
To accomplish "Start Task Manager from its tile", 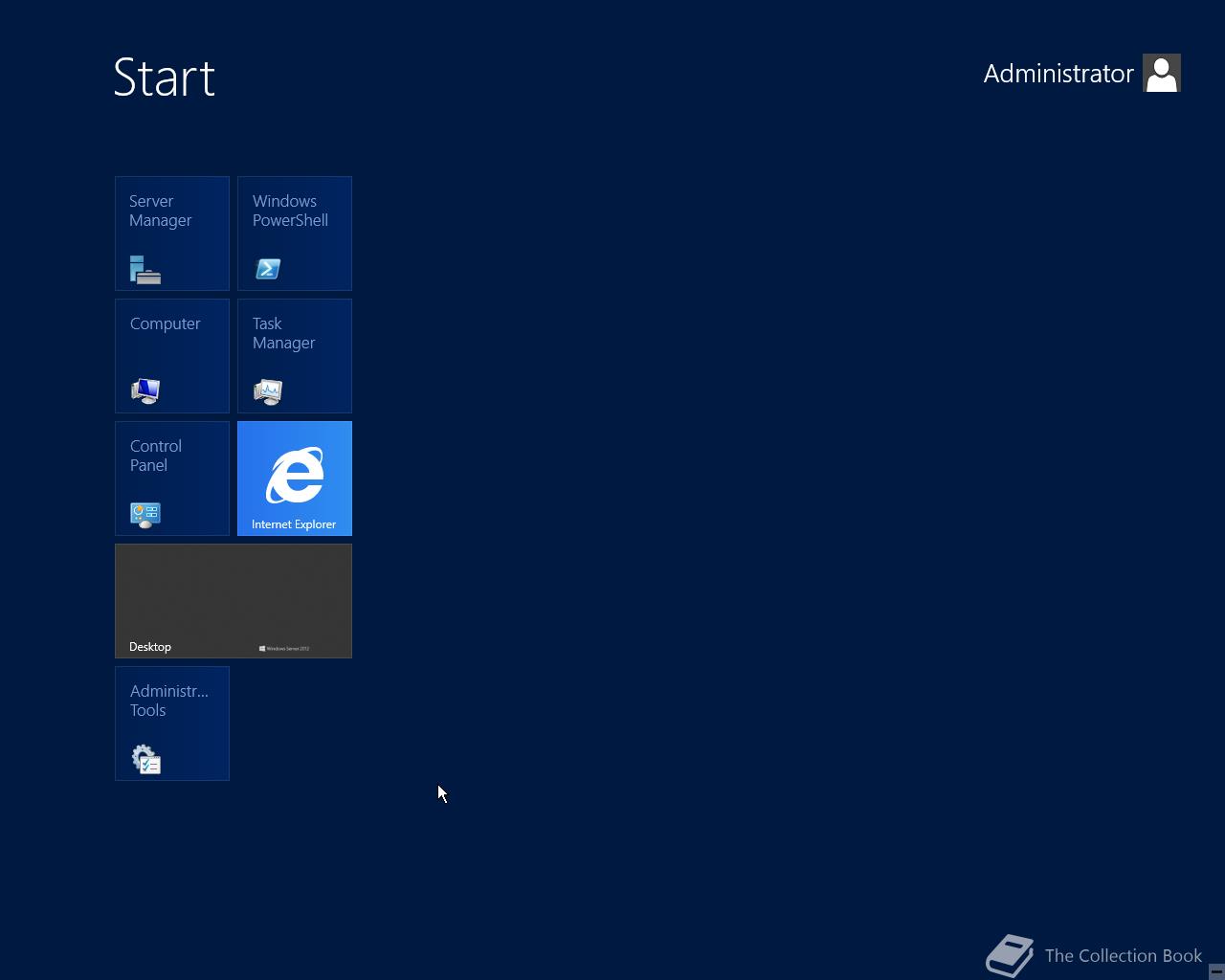I will point(295,356).
